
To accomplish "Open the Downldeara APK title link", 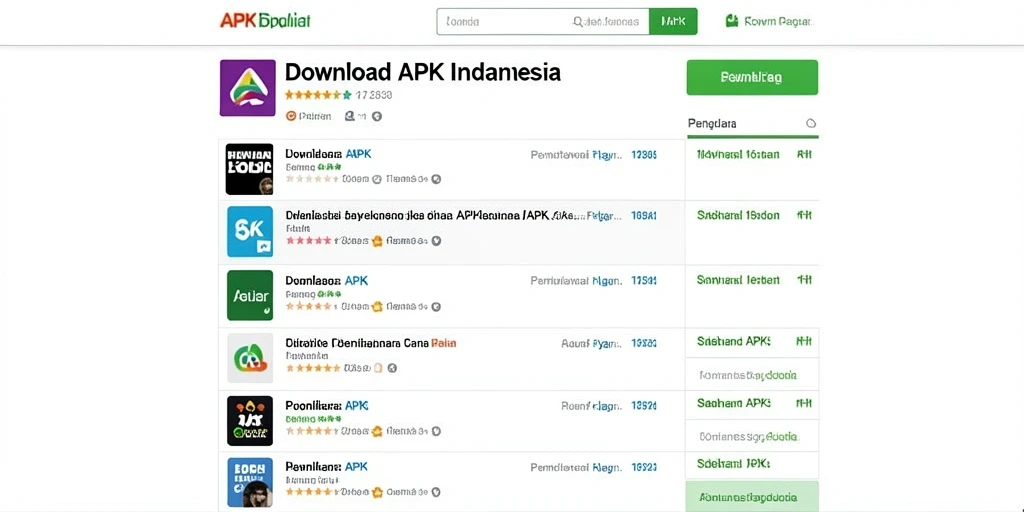I will [328, 154].
